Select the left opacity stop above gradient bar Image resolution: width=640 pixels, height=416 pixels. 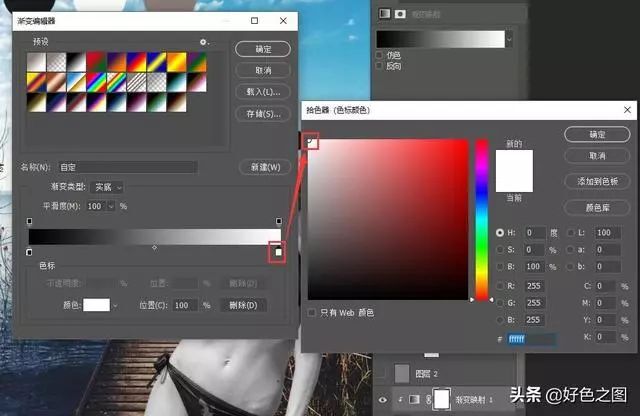[x=29, y=222]
